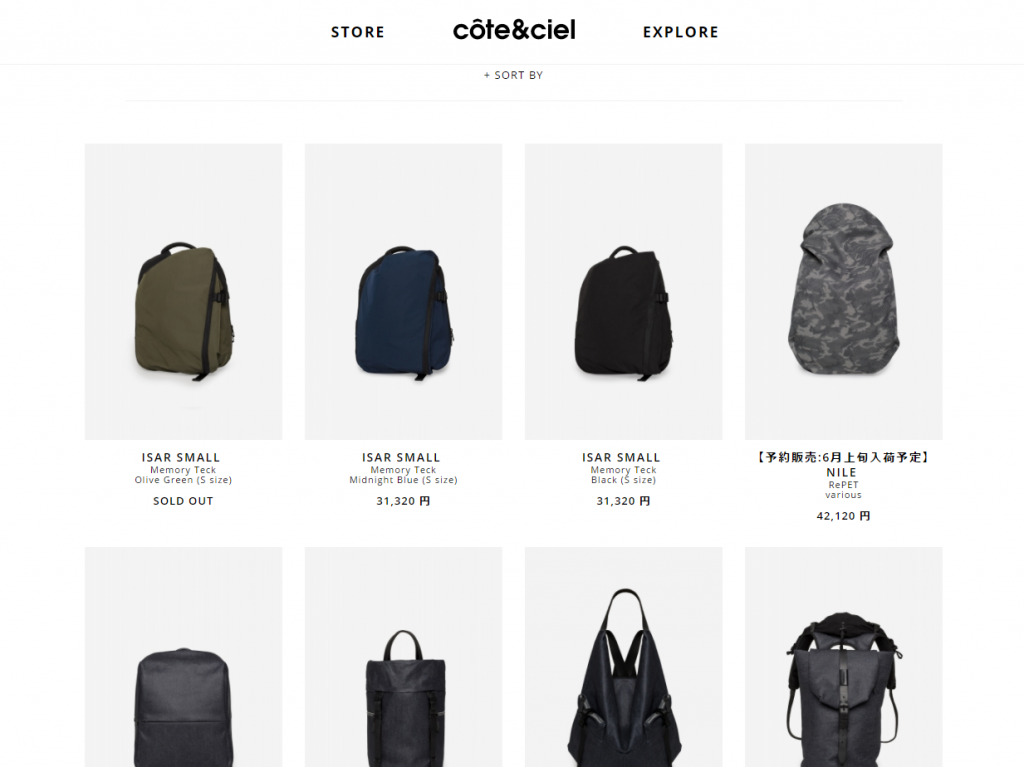
Task: Click the 31,320 円 price of Midnight Blue
Action: 404,501
